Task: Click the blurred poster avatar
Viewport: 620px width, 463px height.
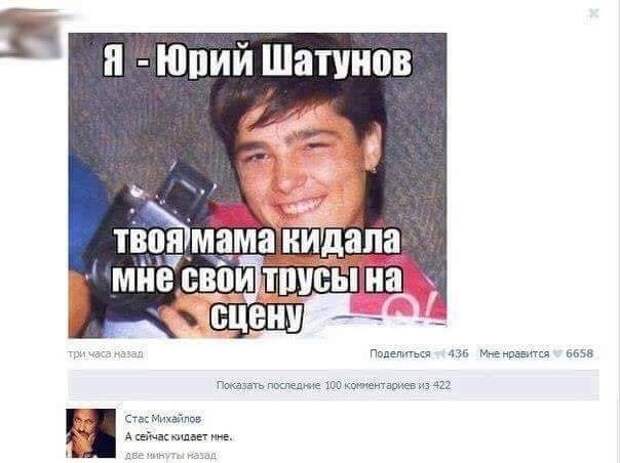Action: [x=32, y=34]
